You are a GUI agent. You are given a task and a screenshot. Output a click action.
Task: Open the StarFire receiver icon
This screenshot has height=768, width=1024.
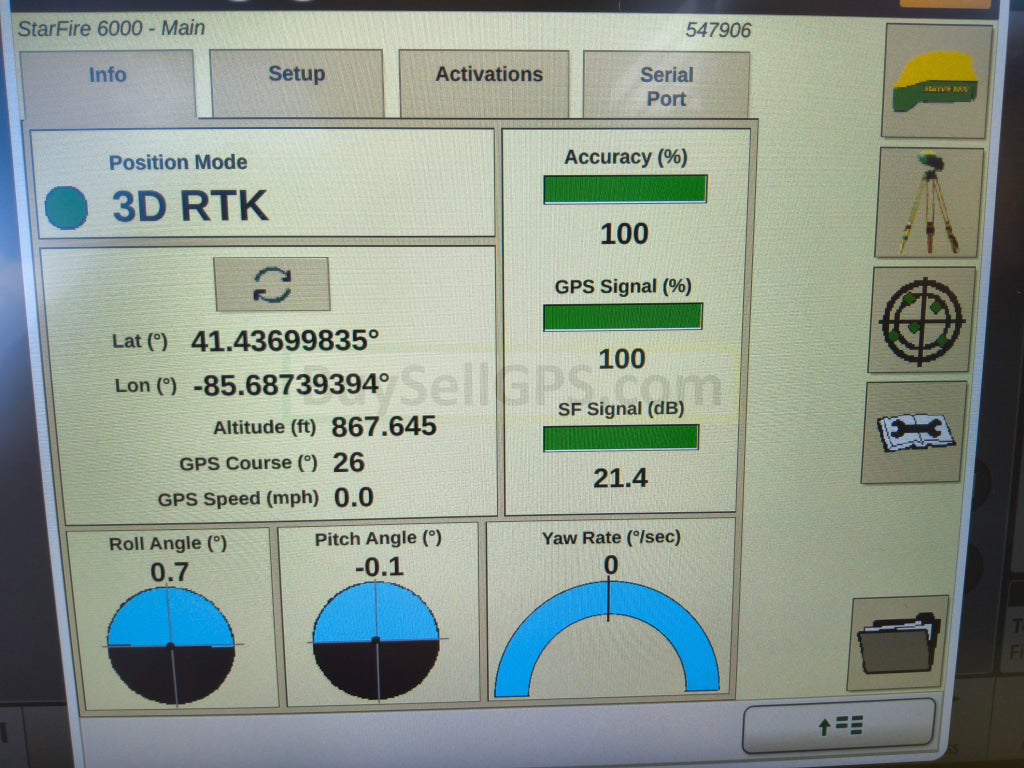pos(936,81)
